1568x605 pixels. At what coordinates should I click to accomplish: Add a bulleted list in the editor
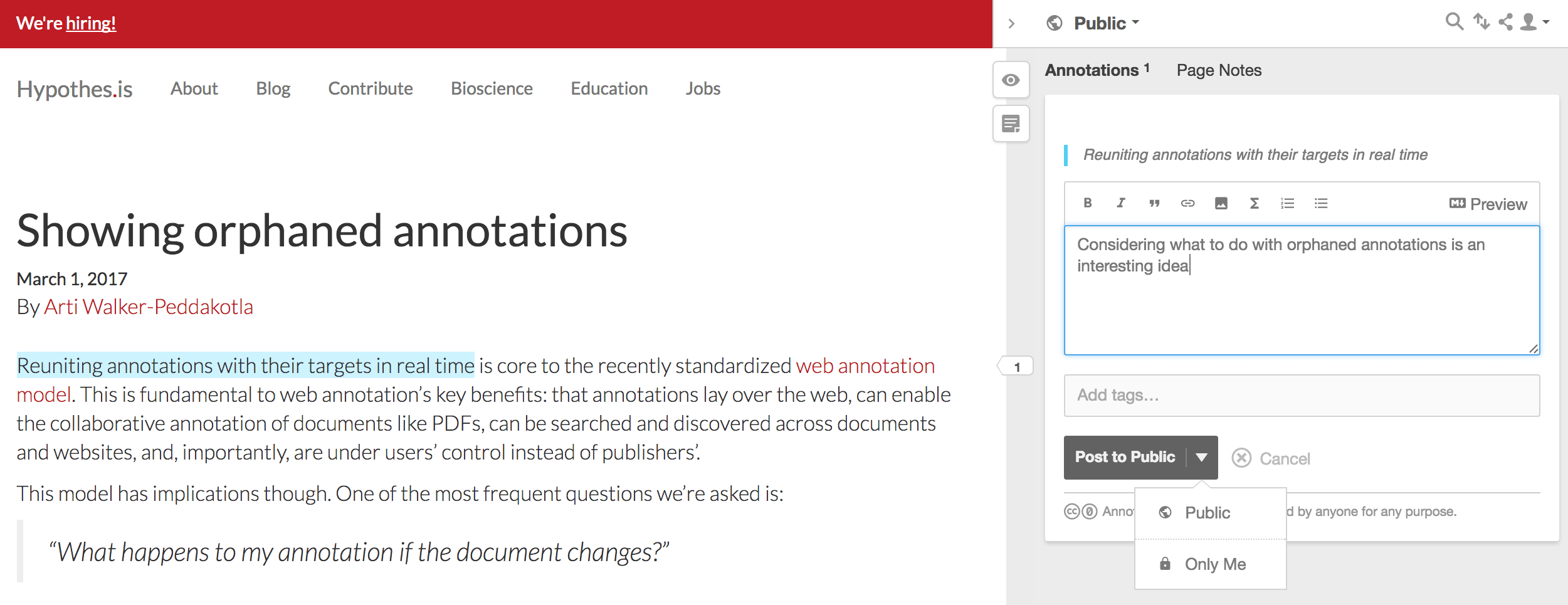1321,203
